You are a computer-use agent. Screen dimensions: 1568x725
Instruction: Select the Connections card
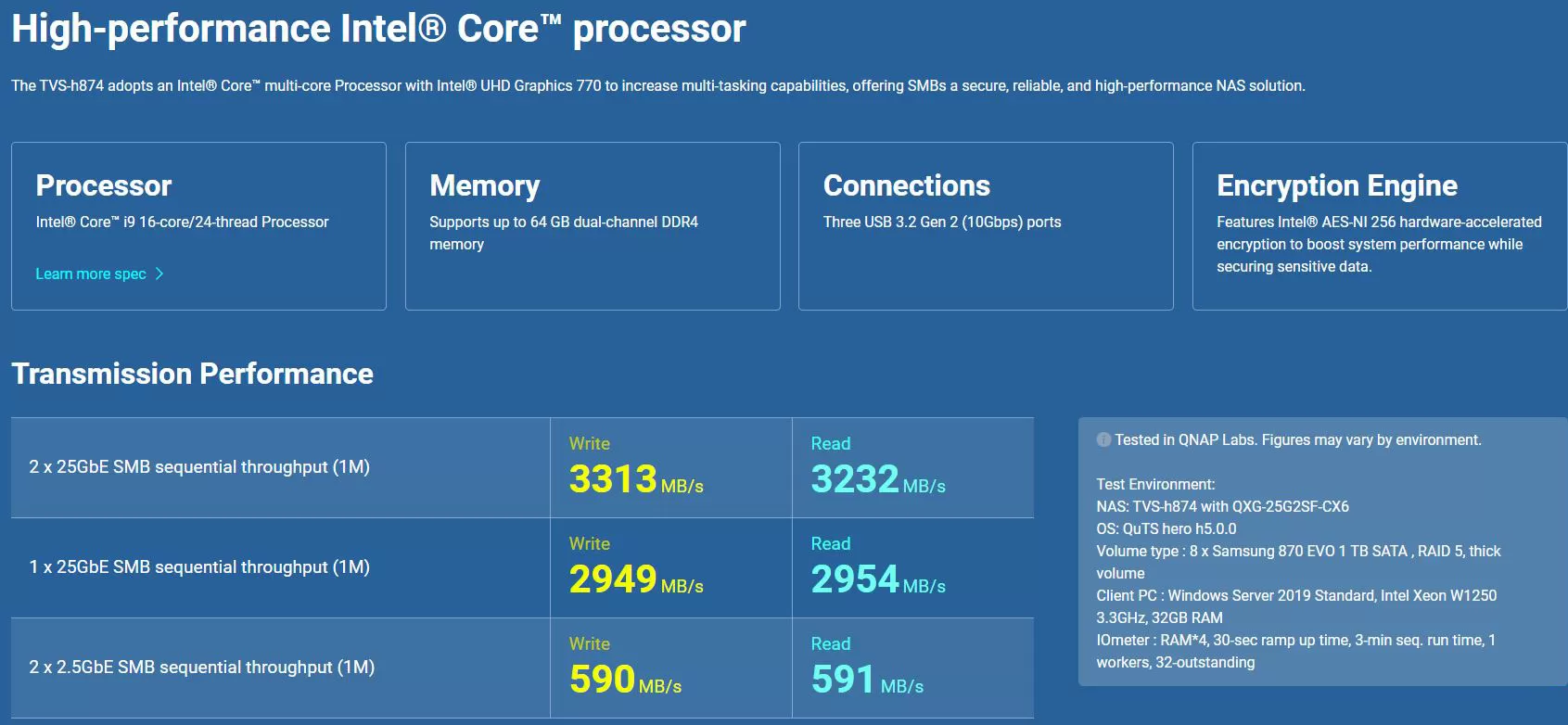point(986,226)
